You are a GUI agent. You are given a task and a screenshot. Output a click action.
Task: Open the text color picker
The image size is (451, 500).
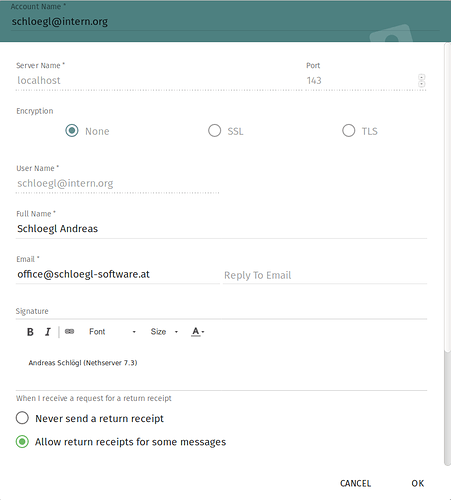(x=198, y=332)
